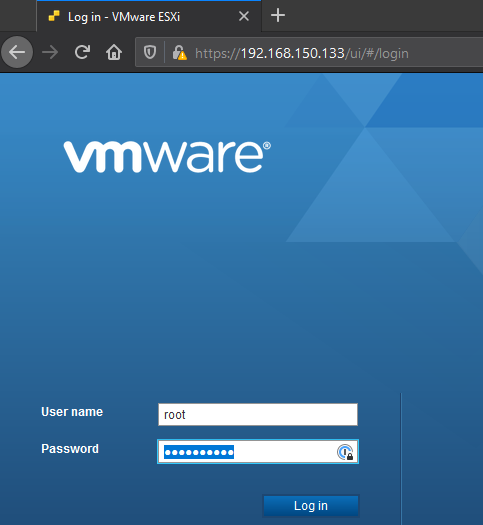Open a new browser tab
This screenshot has width=483, height=525.
(x=278, y=15)
